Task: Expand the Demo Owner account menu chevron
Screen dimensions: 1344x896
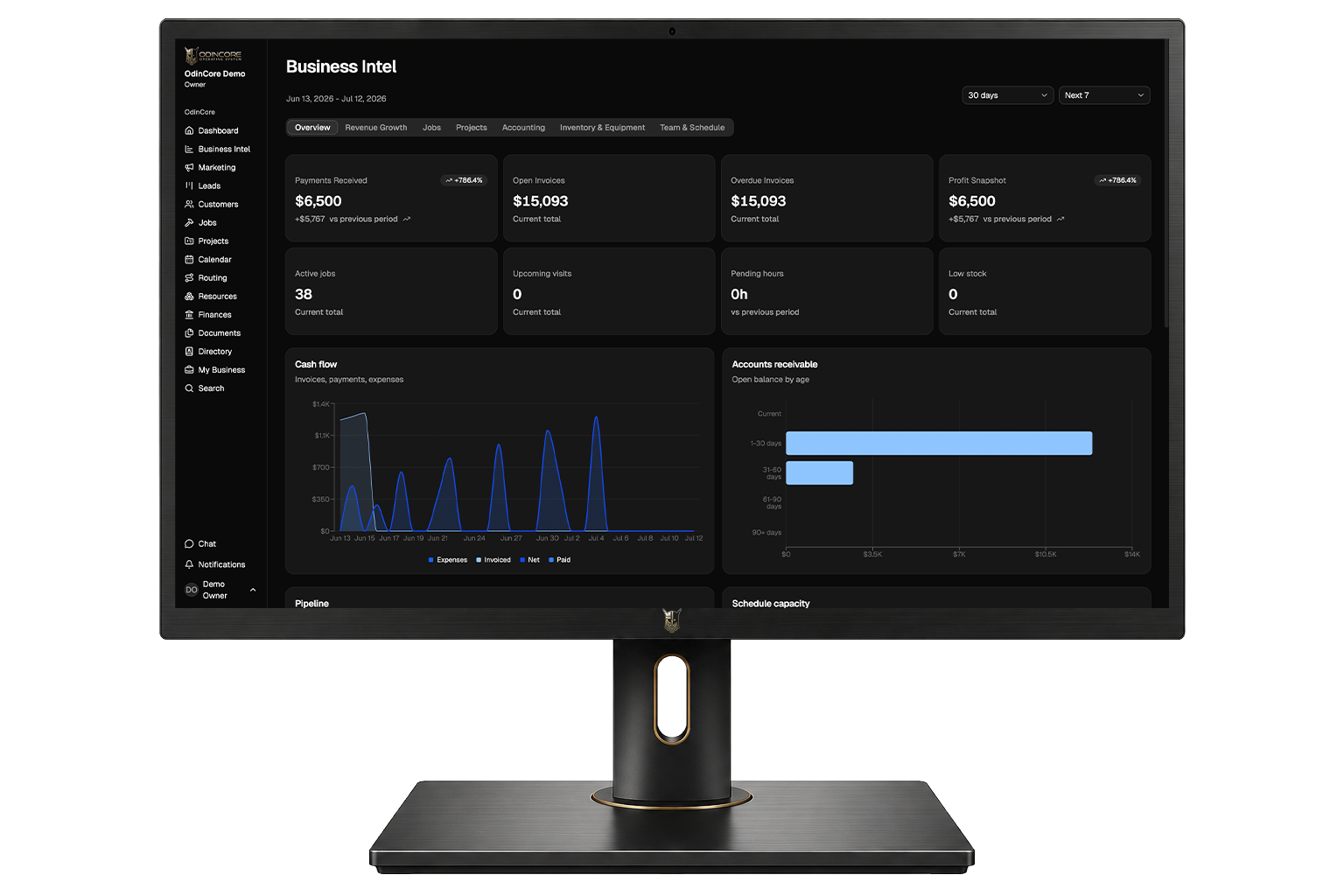Action: (x=253, y=590)
